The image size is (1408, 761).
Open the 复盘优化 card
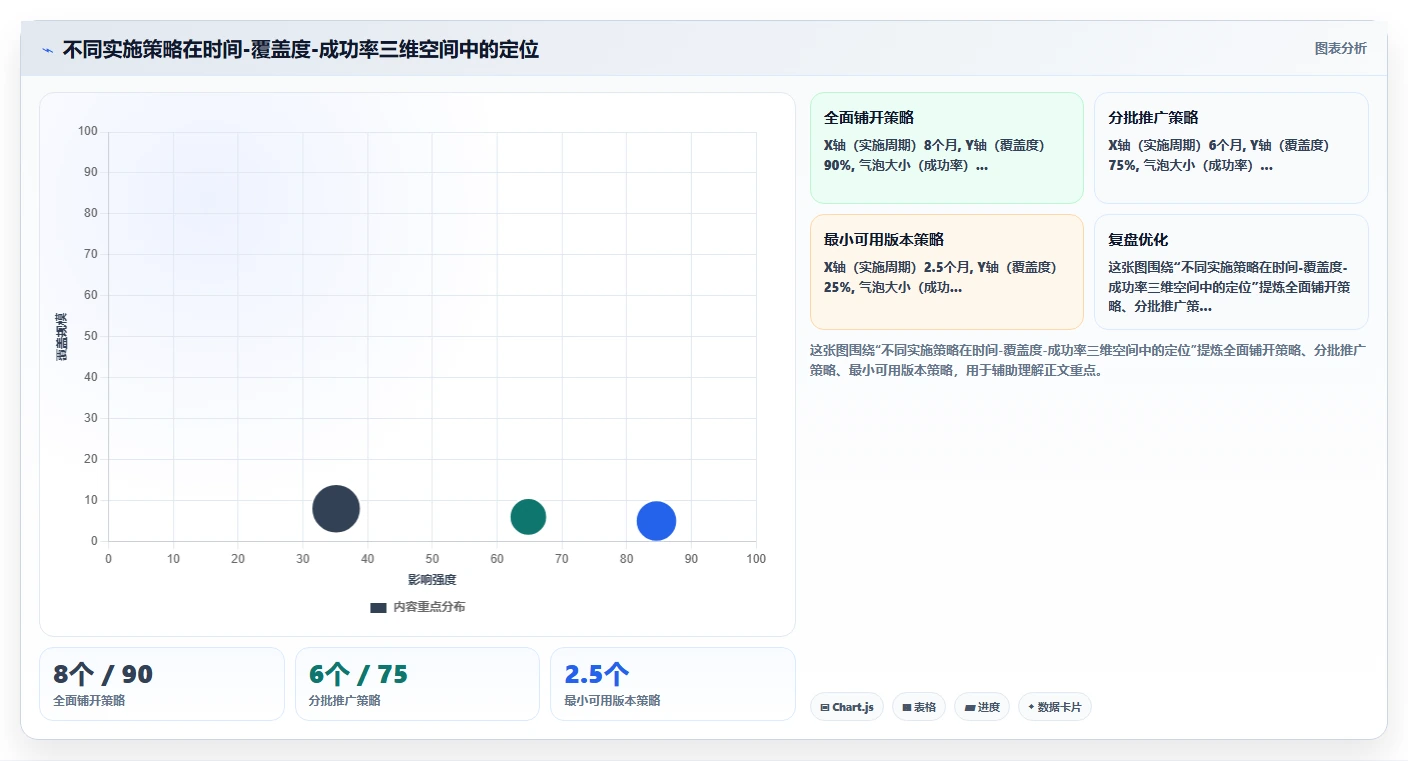click(x=1231, y=272)
